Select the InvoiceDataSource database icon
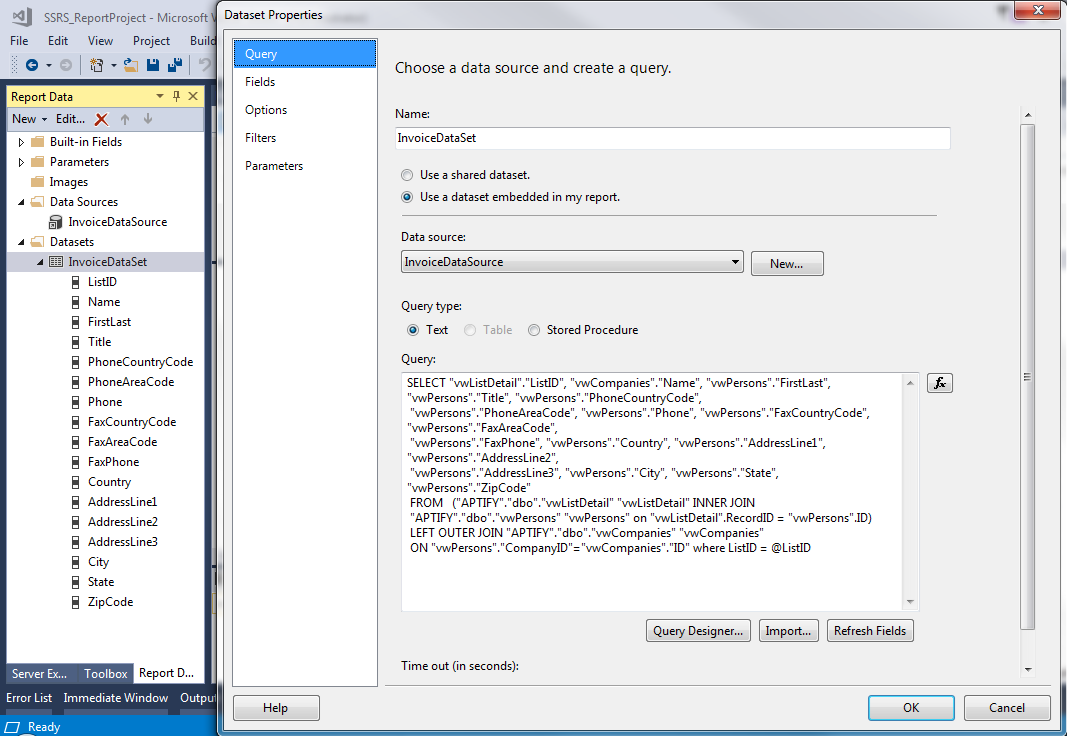 click(56, 222)
